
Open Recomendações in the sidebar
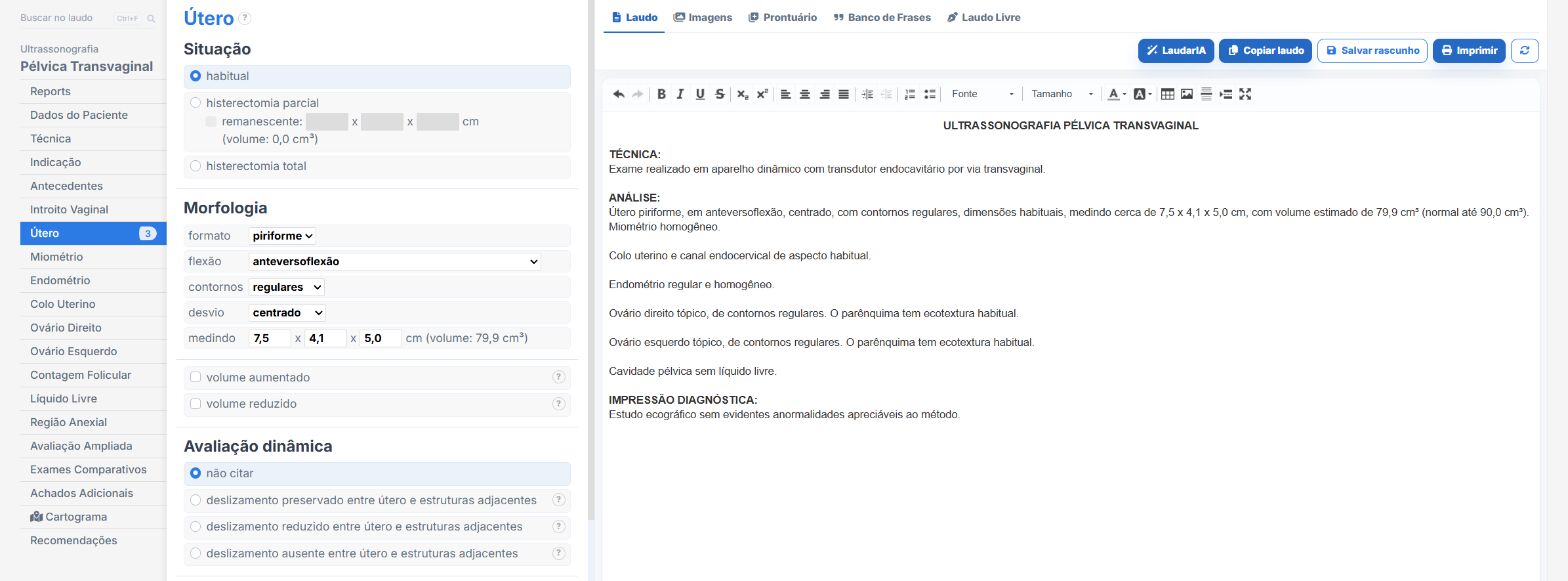93,541
